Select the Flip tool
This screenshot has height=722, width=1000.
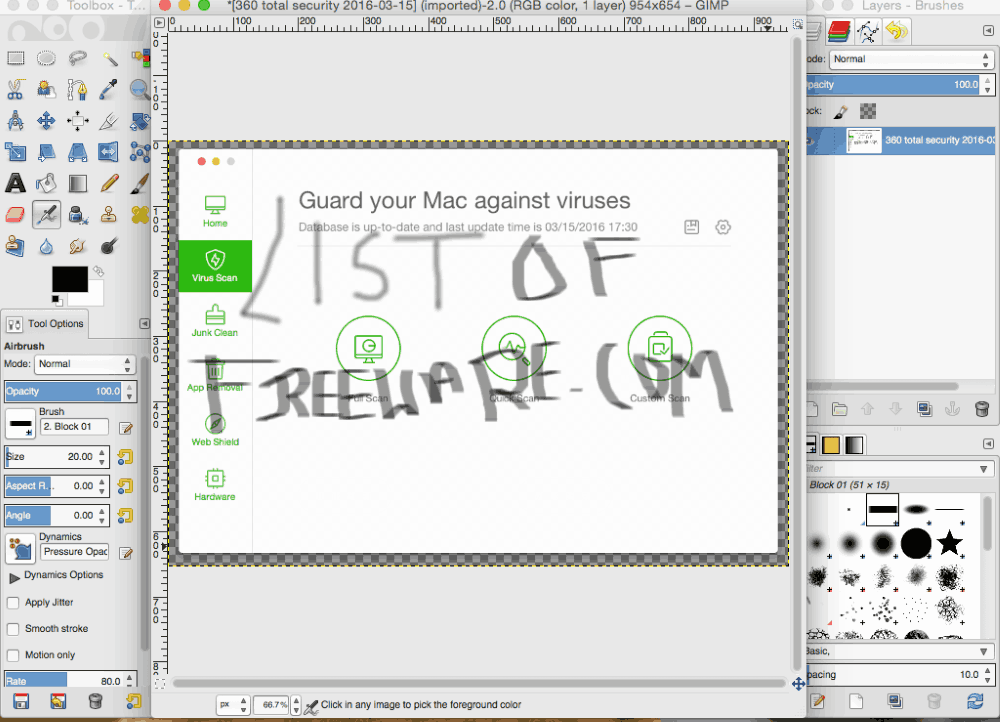pos(108,152)
